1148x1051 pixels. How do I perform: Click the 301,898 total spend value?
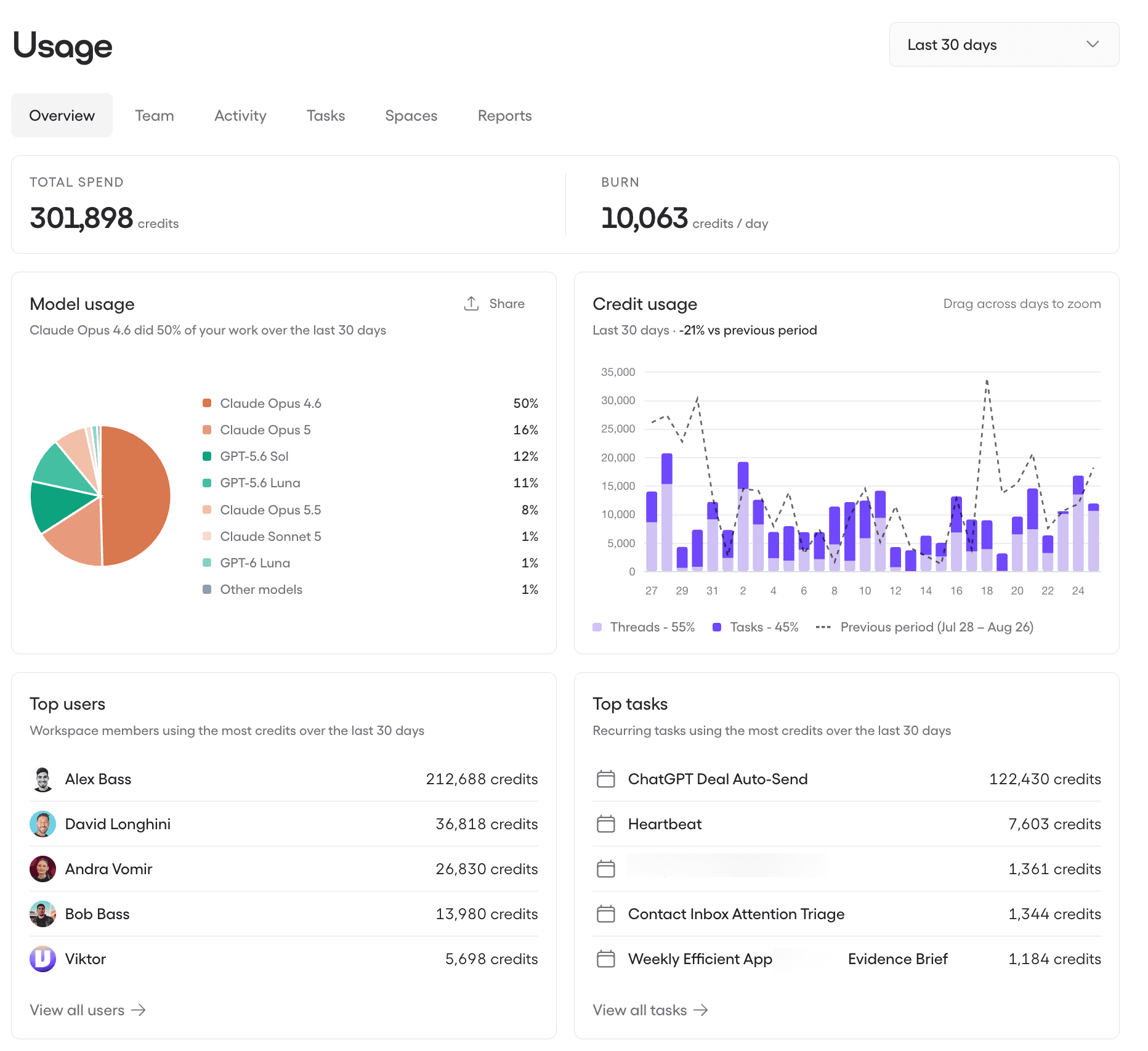(81, 217)
